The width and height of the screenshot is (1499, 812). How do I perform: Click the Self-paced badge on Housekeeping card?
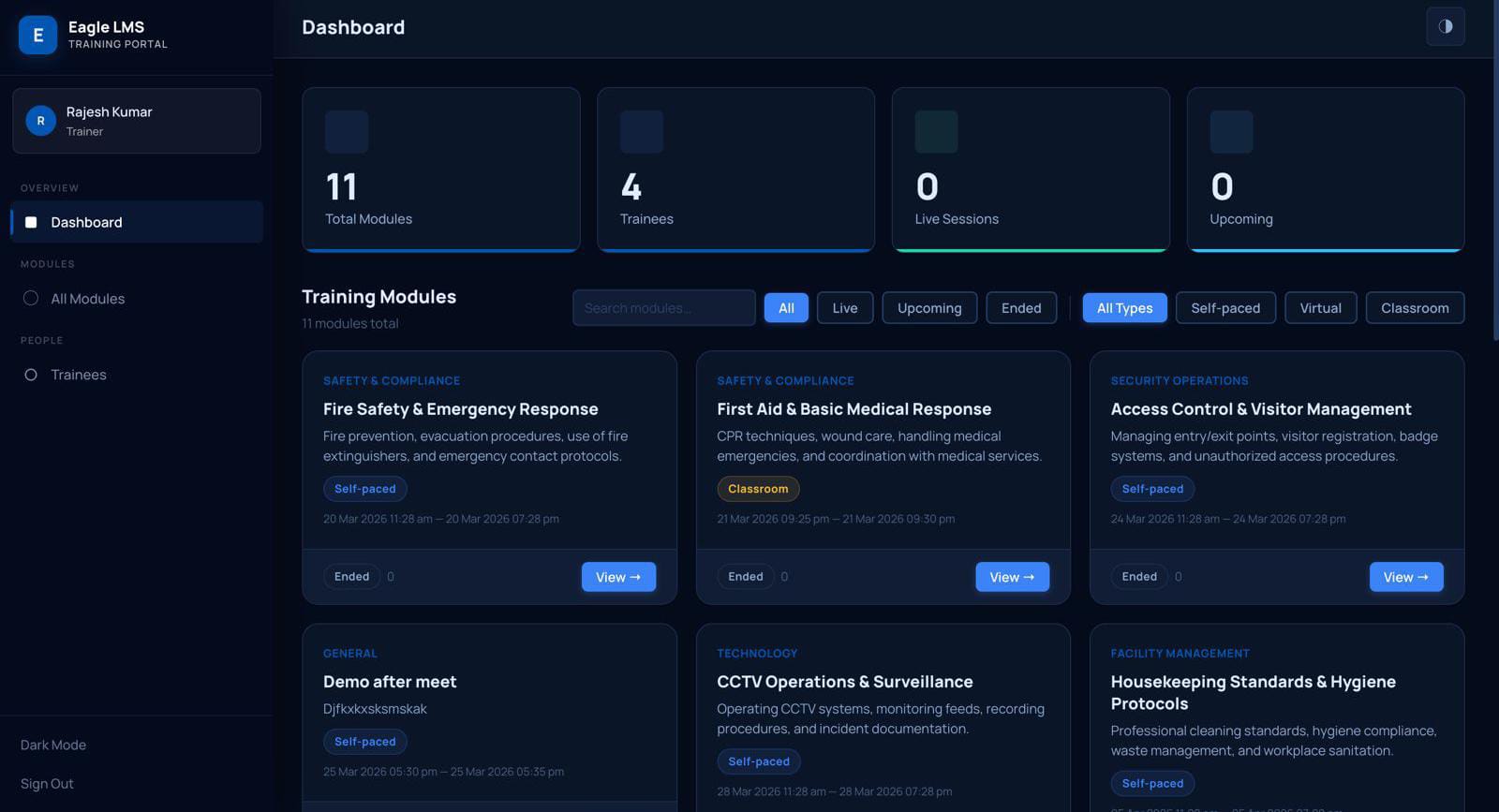pyautogui.click(x=1152, y=783)
